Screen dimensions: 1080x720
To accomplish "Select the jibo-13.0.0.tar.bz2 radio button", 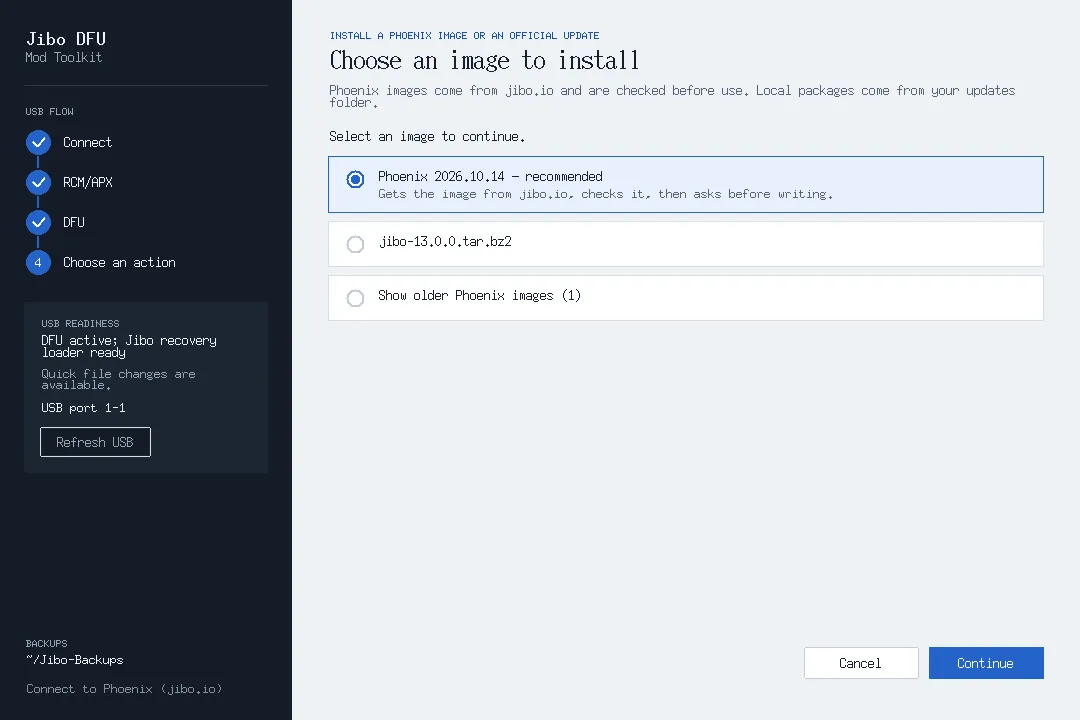I will click(355, 244).
